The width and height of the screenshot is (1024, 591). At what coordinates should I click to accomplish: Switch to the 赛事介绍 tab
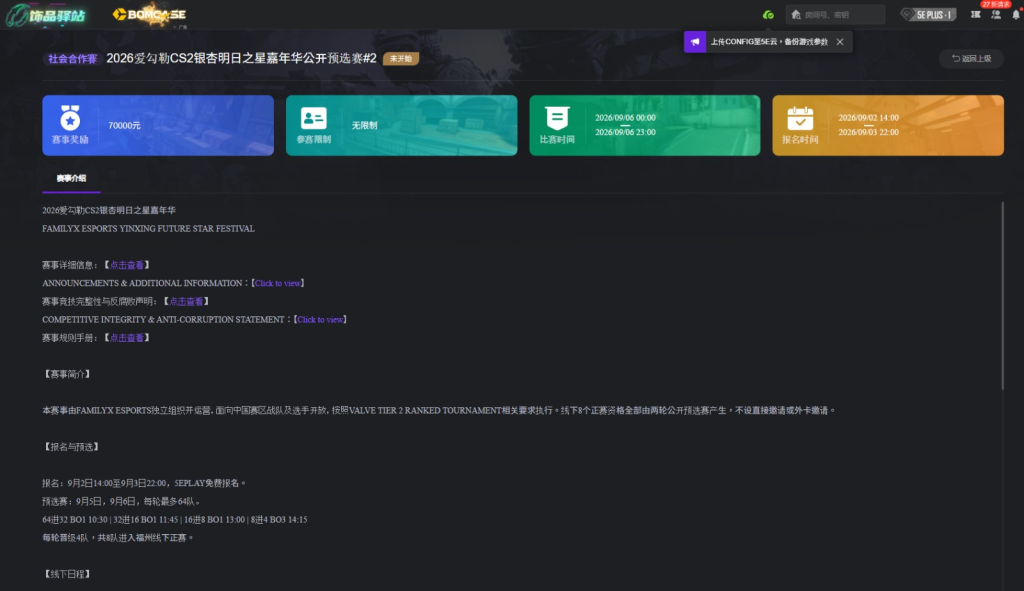[71, 178]
